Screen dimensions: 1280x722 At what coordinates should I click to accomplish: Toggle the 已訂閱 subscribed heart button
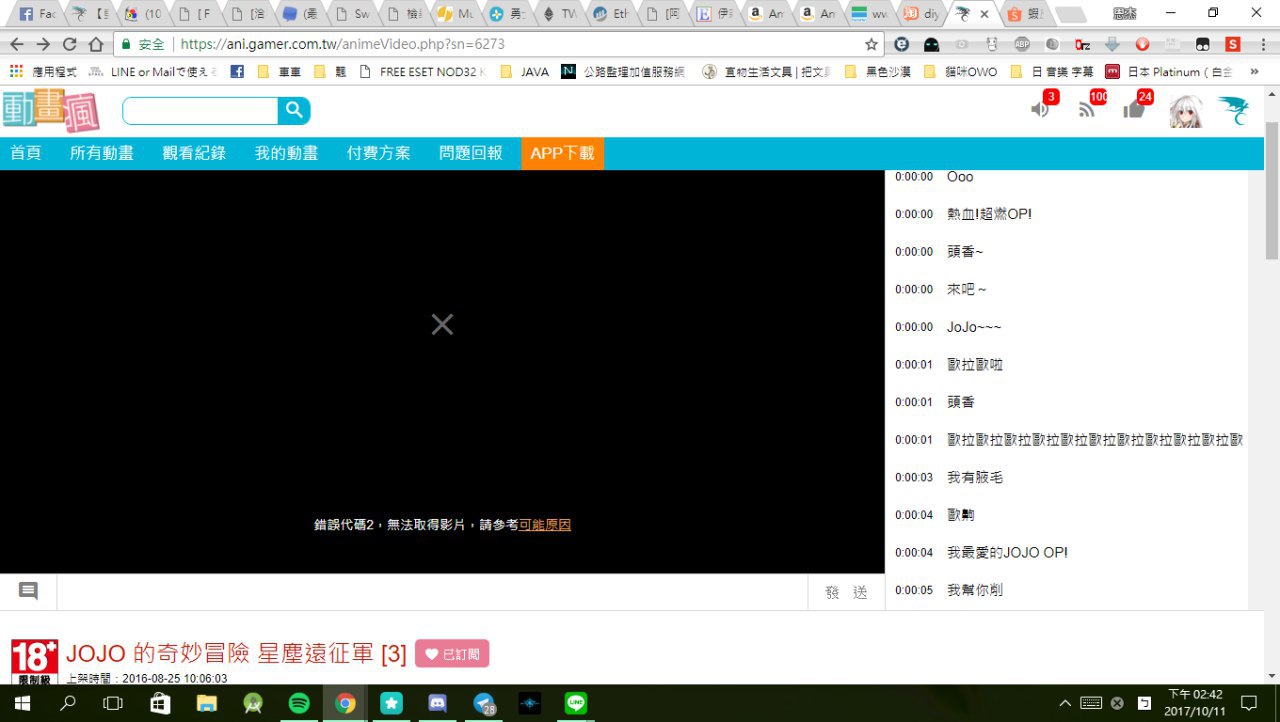(452, 654)
